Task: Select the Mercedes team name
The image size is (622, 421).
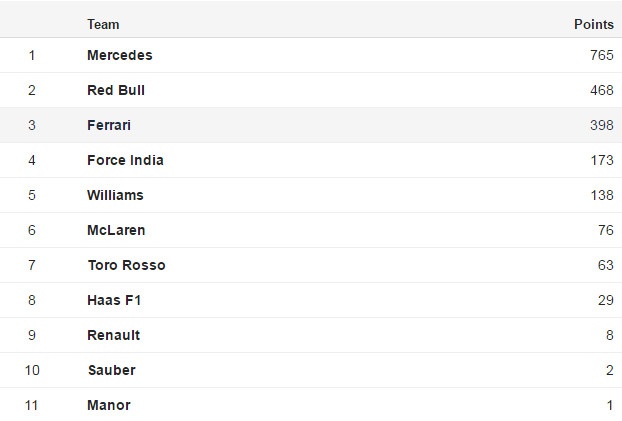Action: coord(120,55)
